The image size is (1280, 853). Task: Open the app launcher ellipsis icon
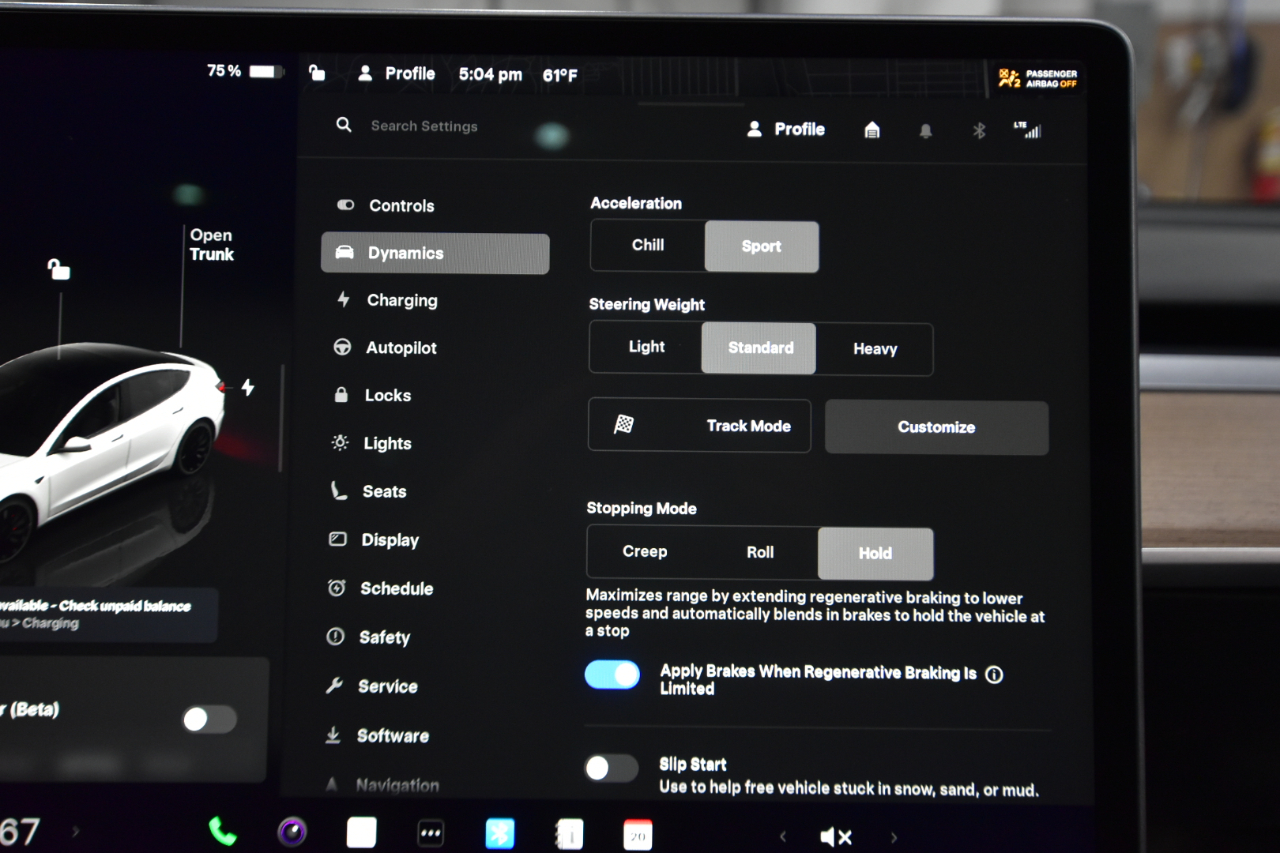pyautogui.click(x=430, y=832)
